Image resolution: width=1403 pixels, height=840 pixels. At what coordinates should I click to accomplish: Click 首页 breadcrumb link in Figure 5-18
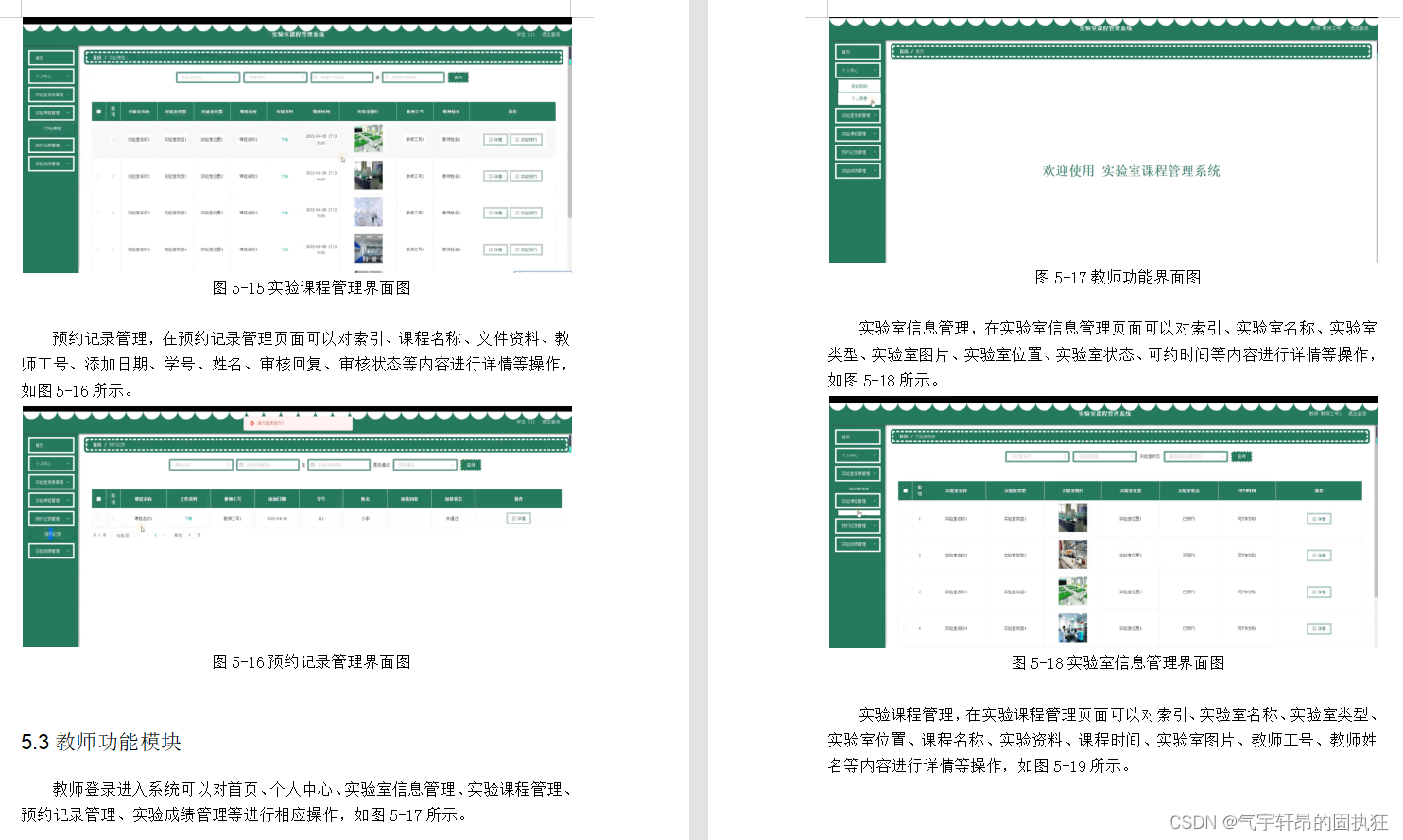[x=904, y=437]
